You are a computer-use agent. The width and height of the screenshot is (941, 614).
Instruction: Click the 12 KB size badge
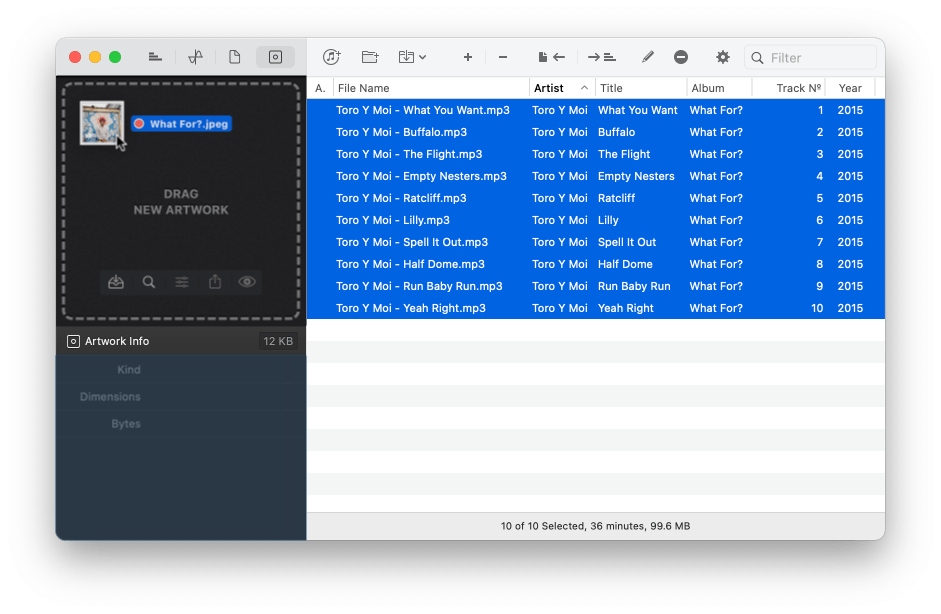[x=278, y=342]
